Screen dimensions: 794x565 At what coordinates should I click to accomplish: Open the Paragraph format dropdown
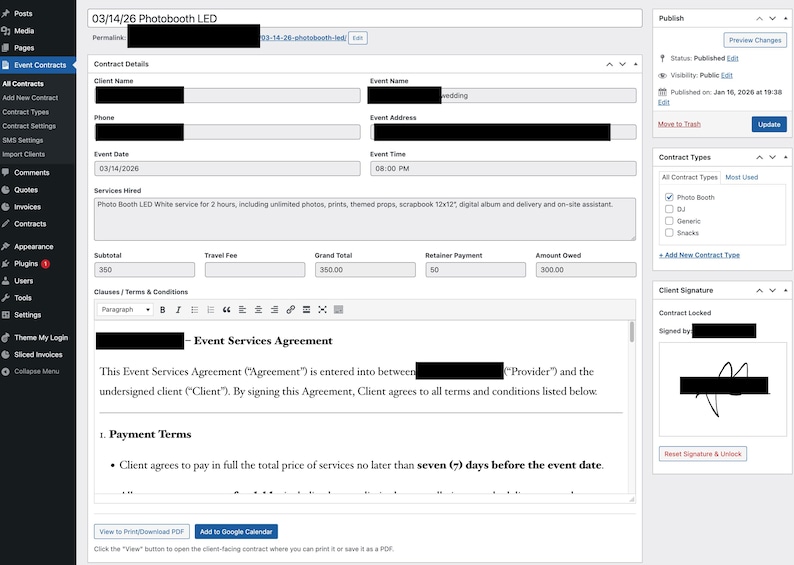click(x=125, y=310)
